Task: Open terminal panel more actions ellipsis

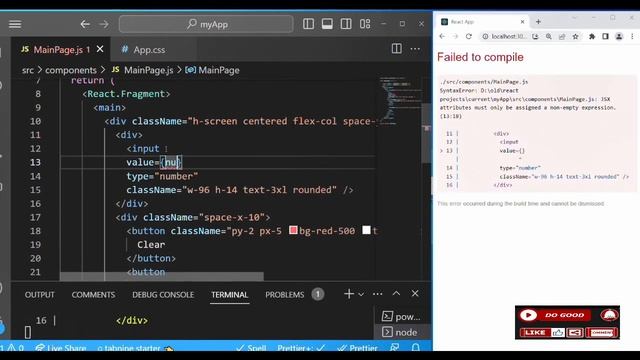Action: click(378, 294)
